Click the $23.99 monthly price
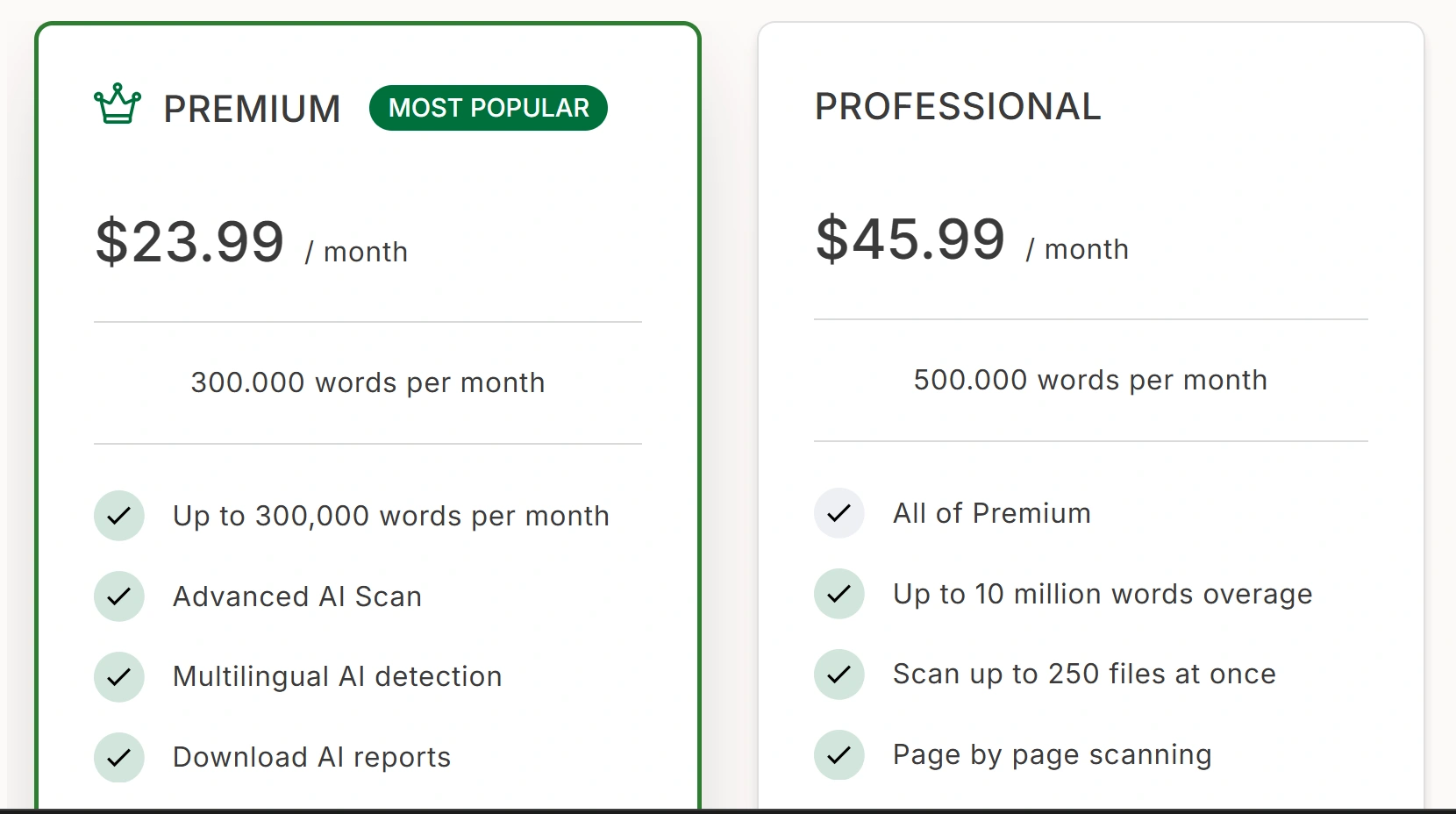The width and height of the screenshot is (1456, 814). [x=190, y=242]
